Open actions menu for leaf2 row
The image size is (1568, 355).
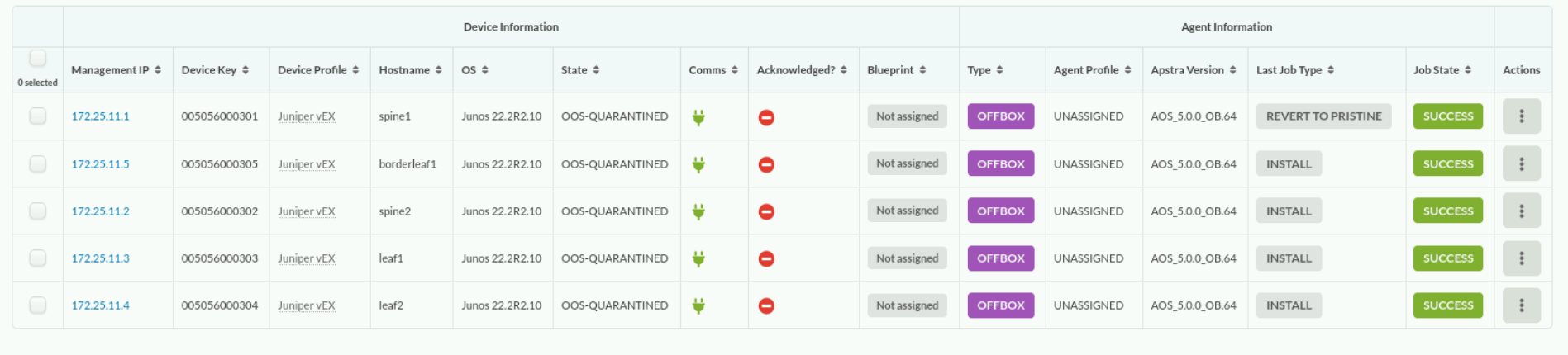pos(1521,305)
